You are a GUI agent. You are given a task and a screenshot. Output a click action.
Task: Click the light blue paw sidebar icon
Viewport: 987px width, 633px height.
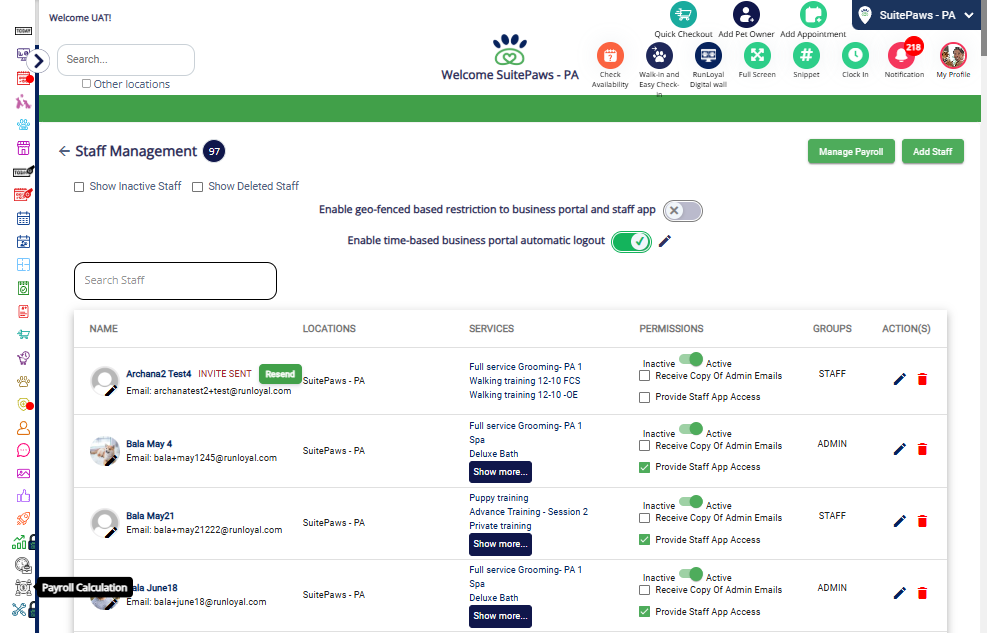[x=23, y=125]
